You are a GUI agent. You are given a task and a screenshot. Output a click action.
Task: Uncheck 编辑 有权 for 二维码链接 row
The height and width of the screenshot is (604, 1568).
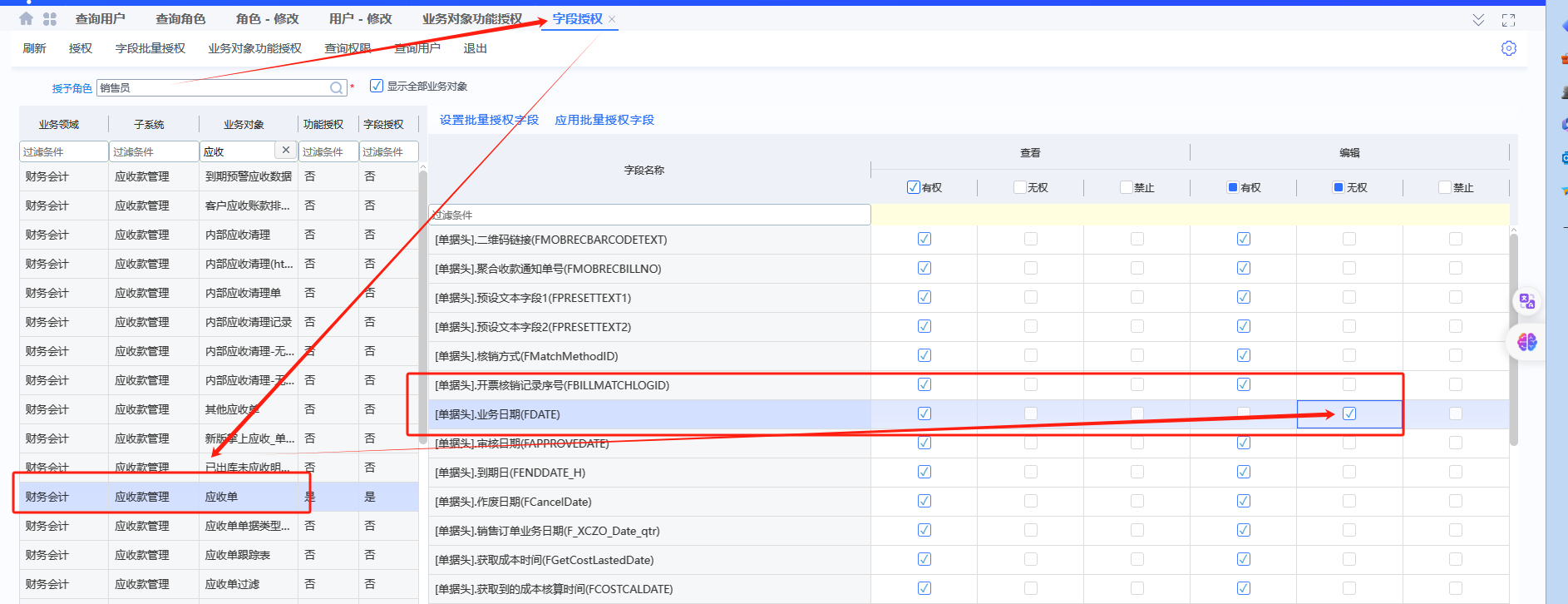tap(1244, 239)
